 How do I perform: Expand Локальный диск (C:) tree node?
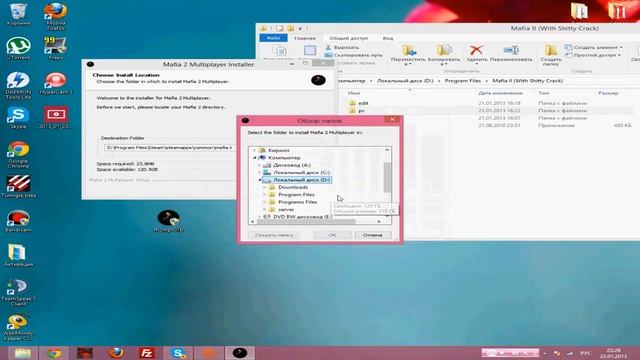260,172
